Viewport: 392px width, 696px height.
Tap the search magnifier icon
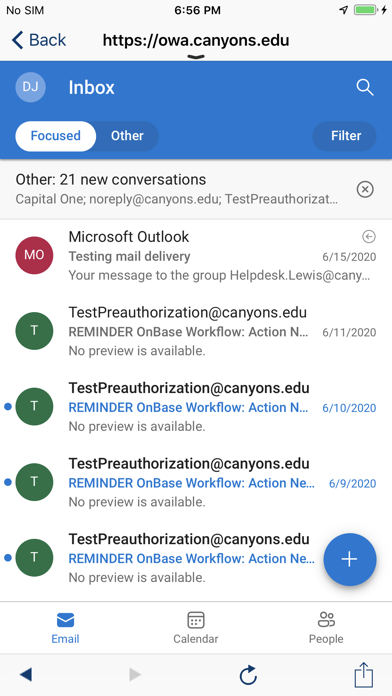pyautogui.click(x=364, y=87)
